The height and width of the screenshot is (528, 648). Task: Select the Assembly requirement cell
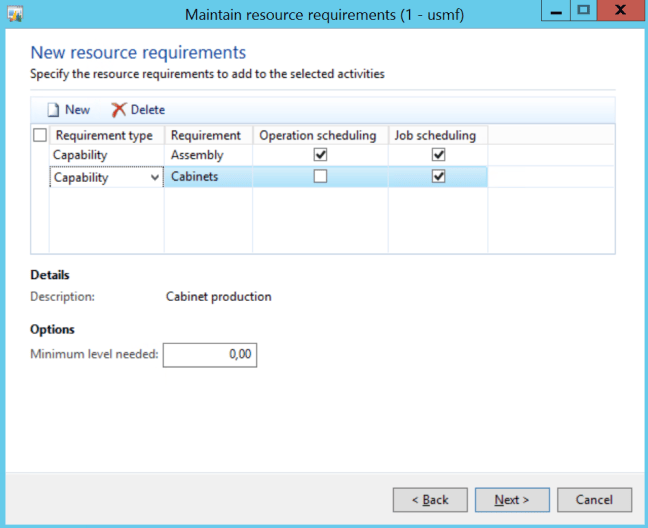(x=209, y=155)
